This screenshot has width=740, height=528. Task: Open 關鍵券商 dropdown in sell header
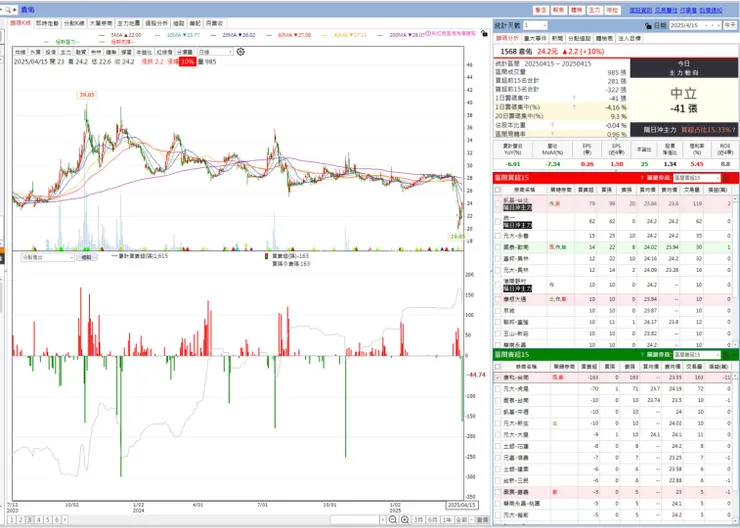pyautogui.click(x=697, y=355)
